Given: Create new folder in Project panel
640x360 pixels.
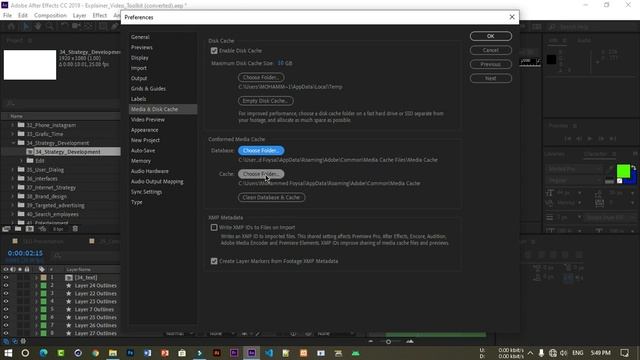Looking at the screenshot, I should 18,229.
